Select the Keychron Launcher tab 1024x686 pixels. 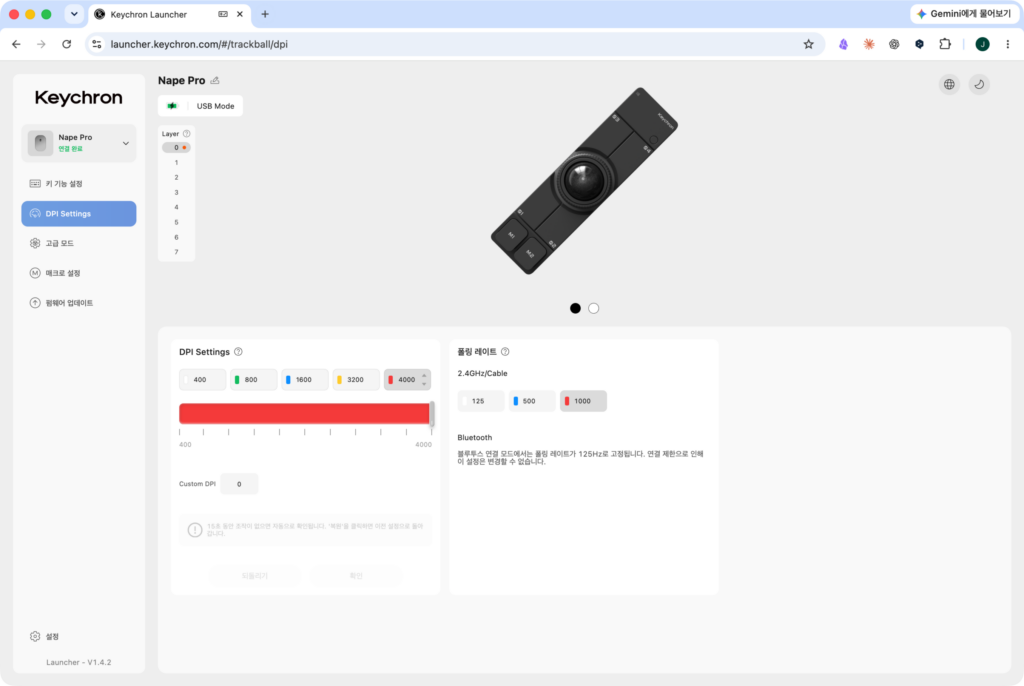[x=170, y=14]
